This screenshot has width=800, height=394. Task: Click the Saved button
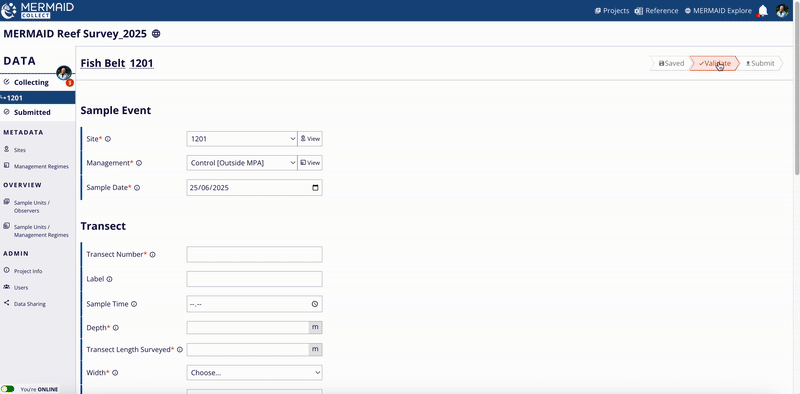point(670,63)
